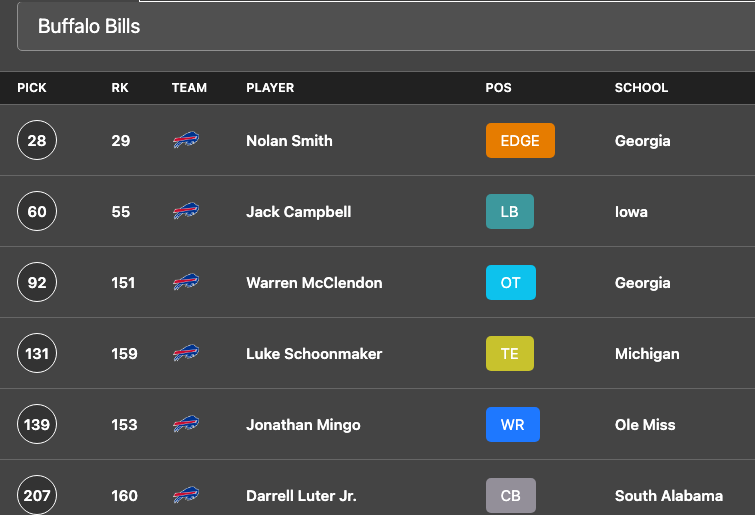
Task: Click the Bills logo in Luke Schoonmaker row
Action: (x=186, y=353)
